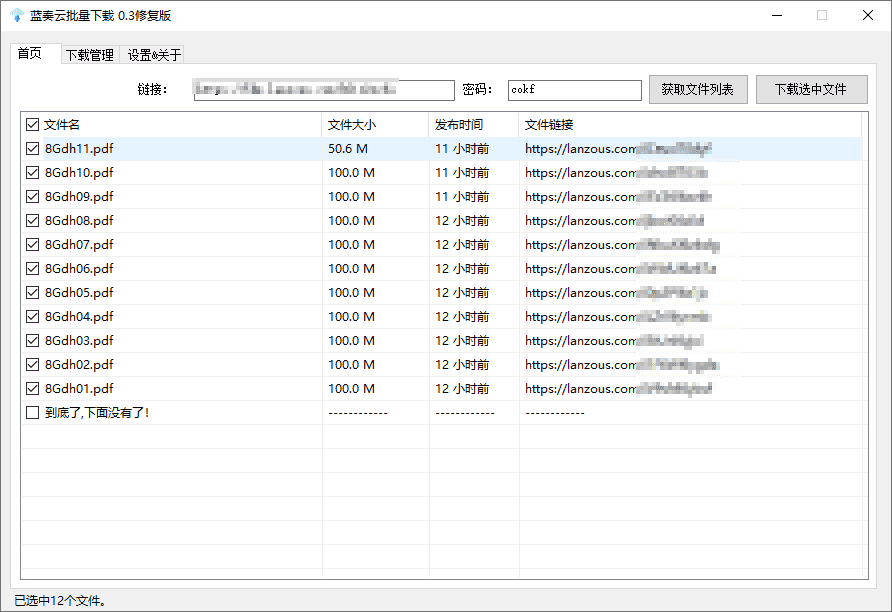Open the 设置&关于 tab
The image size is (892, 612).
click(153, 56)
